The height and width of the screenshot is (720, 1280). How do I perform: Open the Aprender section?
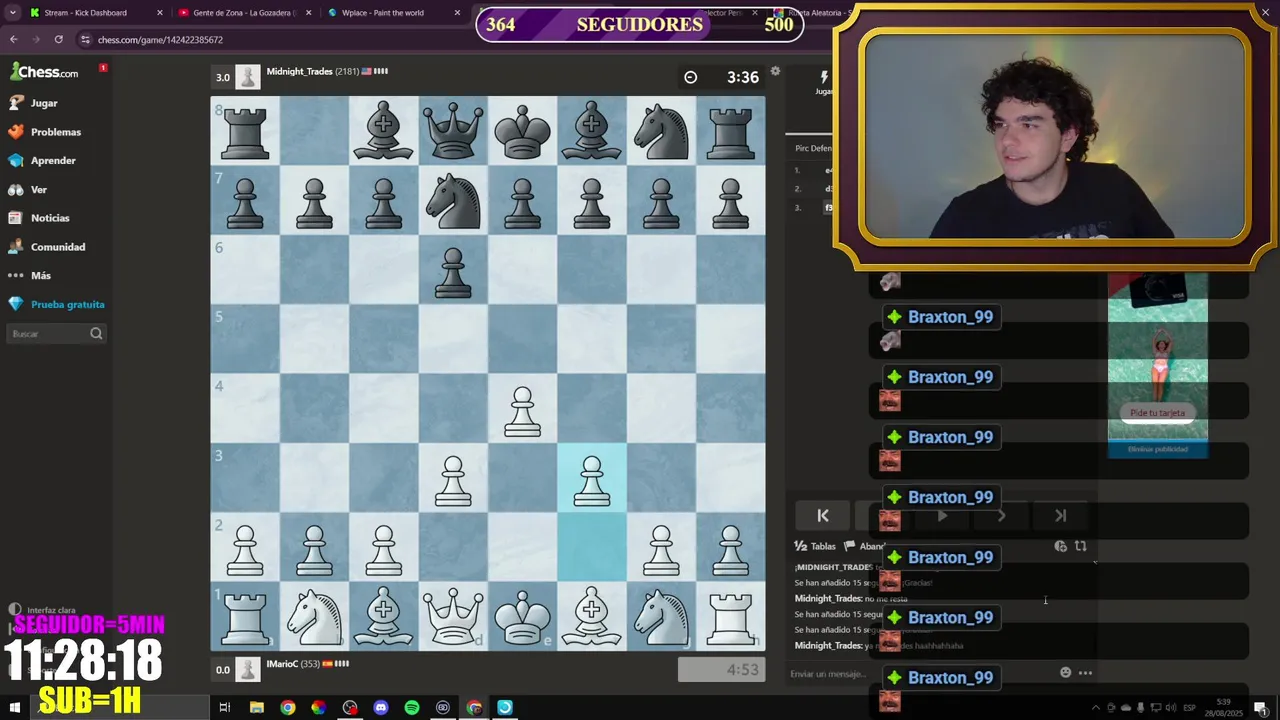pos(53,160)
